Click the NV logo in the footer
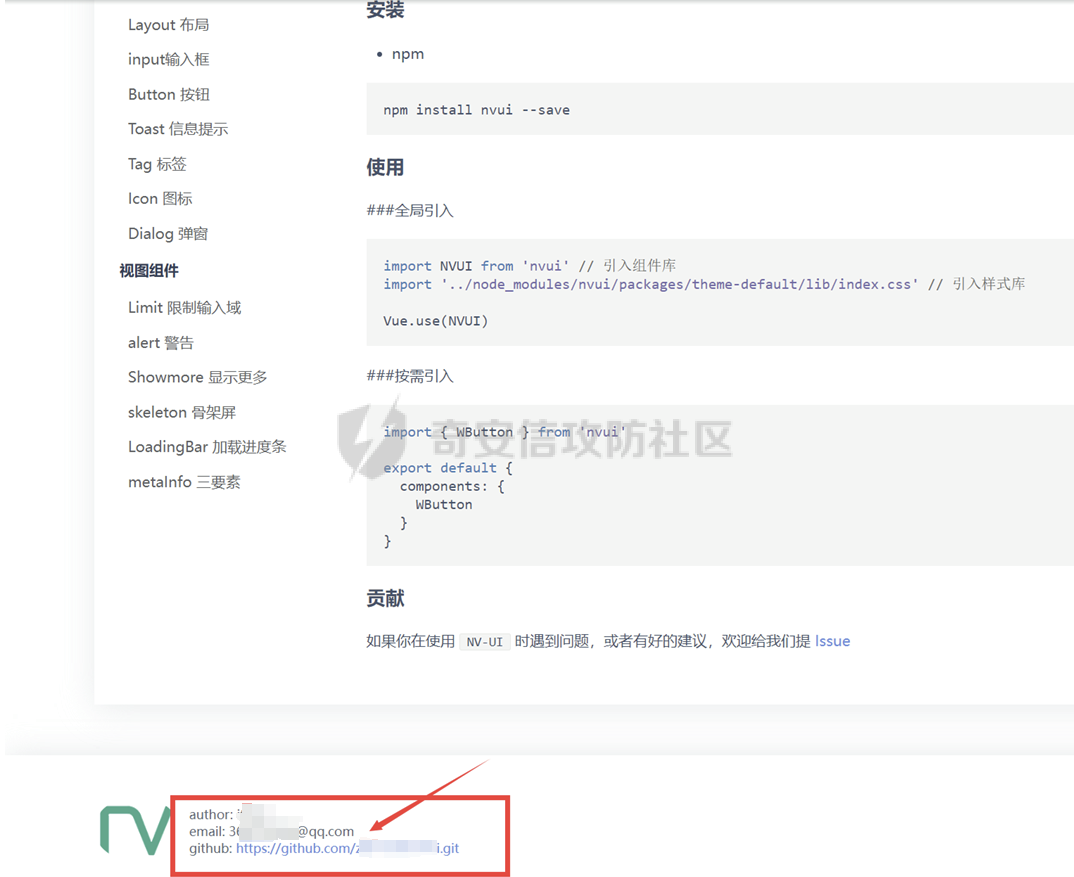This screenshot has height=877, width=1074. point(135,830)
